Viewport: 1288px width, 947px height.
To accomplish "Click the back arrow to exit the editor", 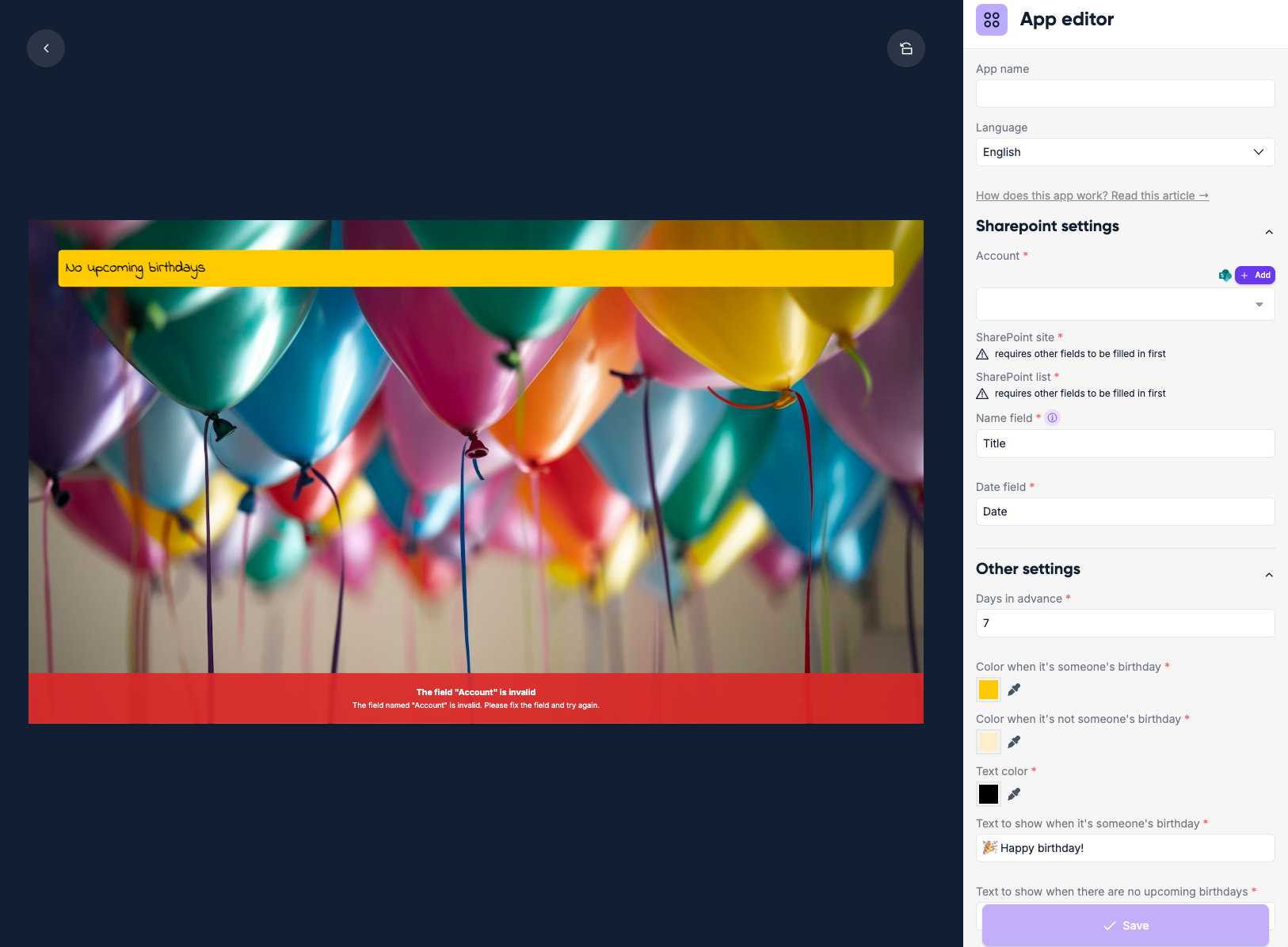I will click(45, 48).
